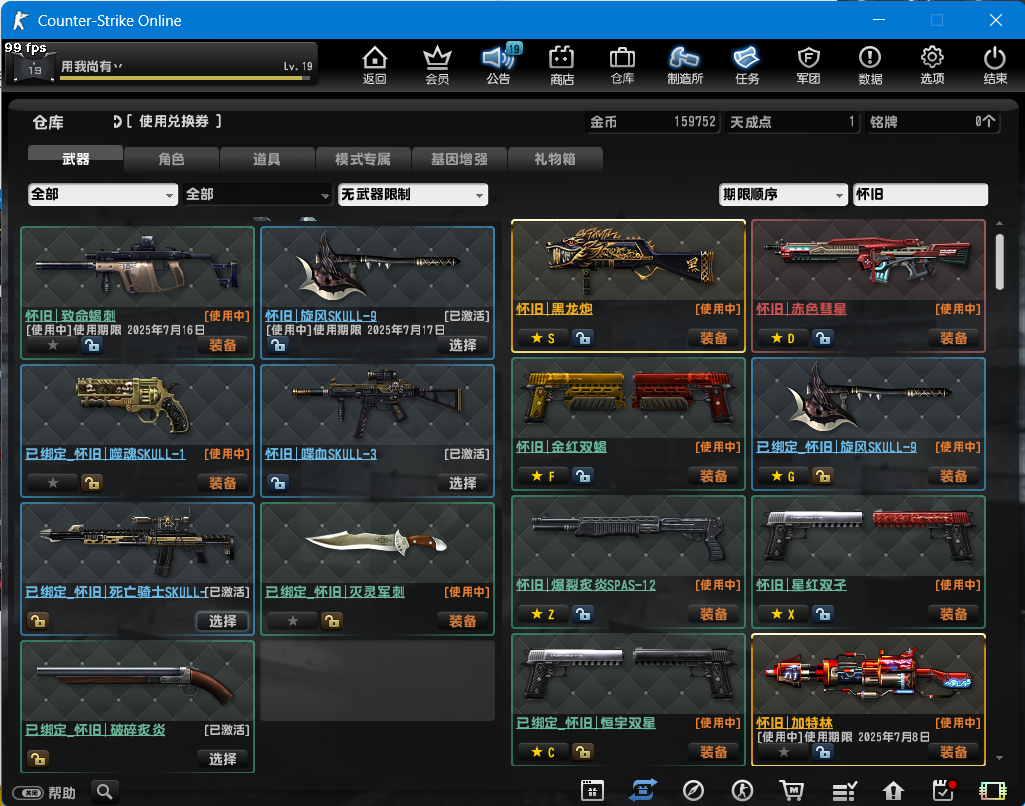Screen dimensions: 1025x806
Task: Toggle favorite star on 灭灵军刺
Action: coord(293,621)
